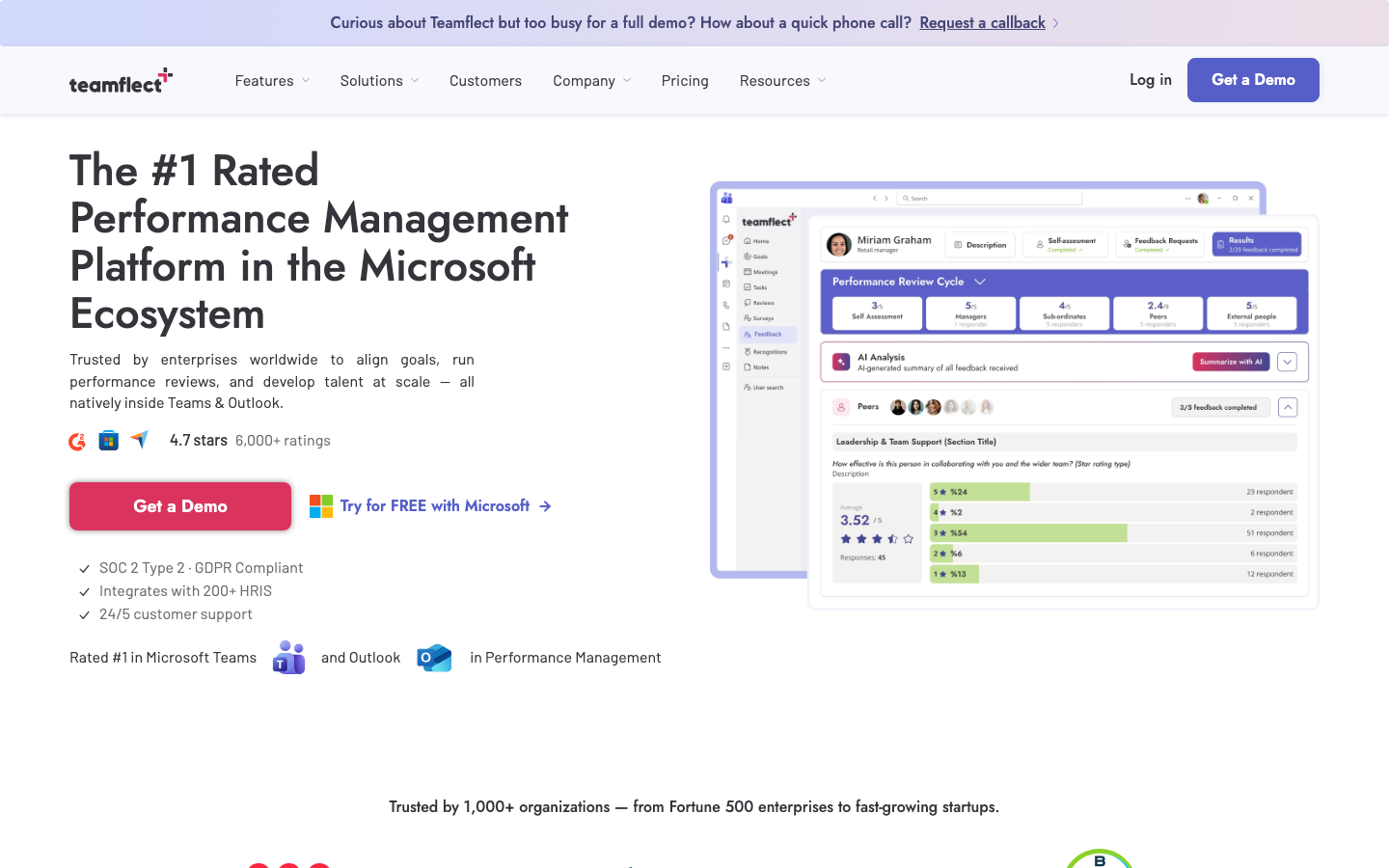Click the AI Analysis sparkle icon

[841, 362]
